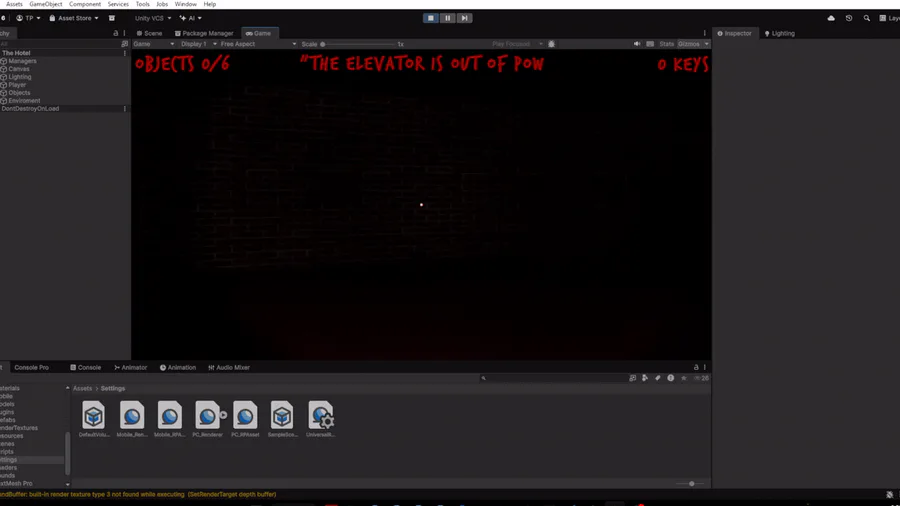Switch to the Scene tab
The image size is (900, 506).
tap(149, 33)
